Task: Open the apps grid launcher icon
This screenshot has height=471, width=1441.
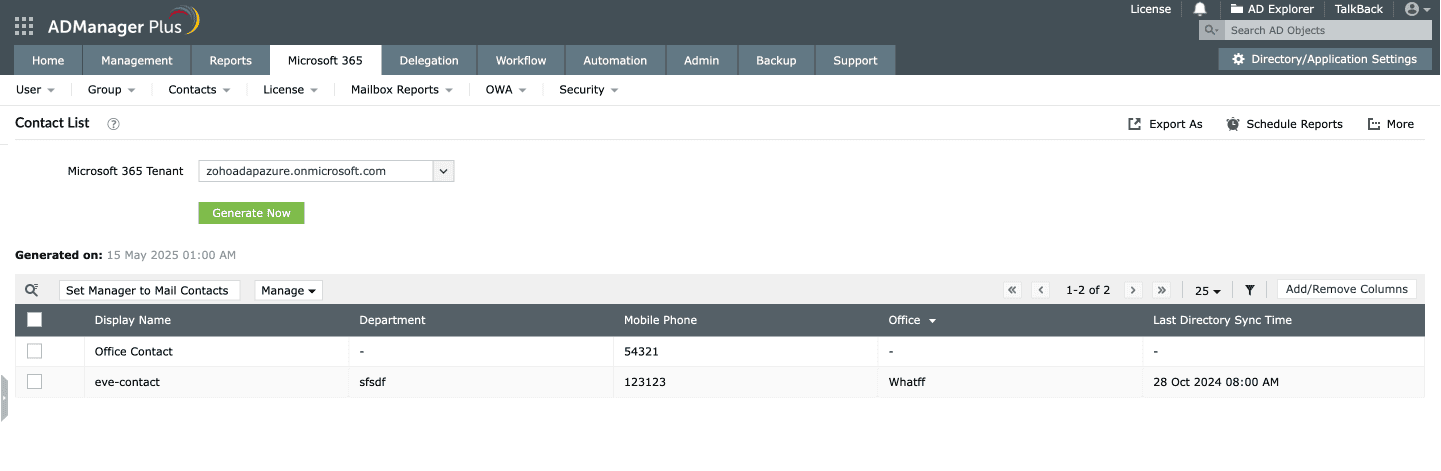Action: coord(24,25)
